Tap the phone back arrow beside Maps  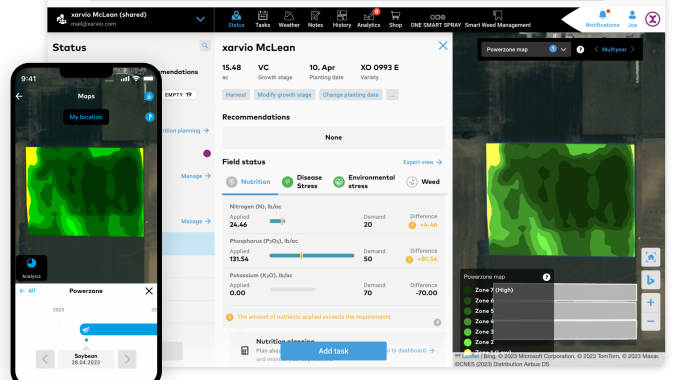19,96
